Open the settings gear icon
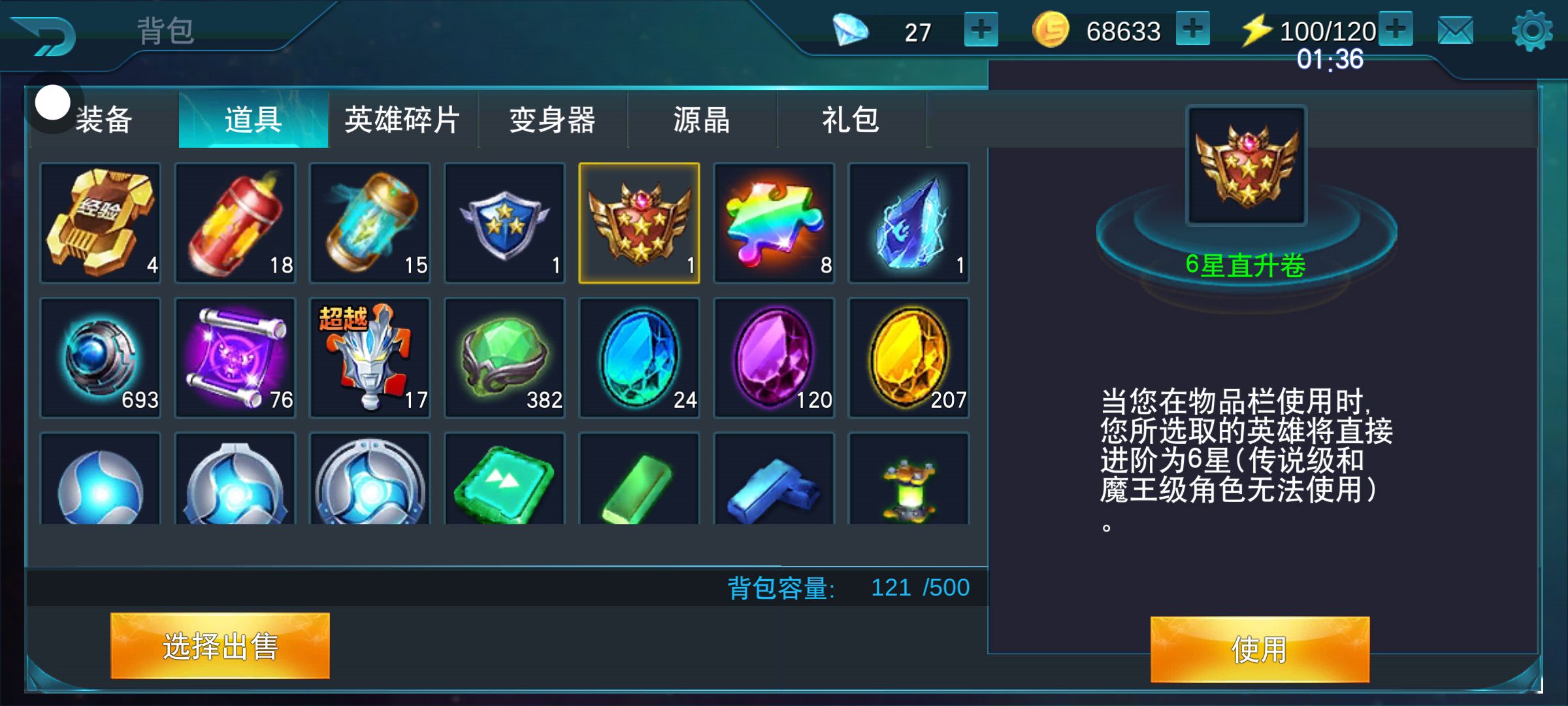This screenshot has width=1568, height=706. [x=1532, y=30]
